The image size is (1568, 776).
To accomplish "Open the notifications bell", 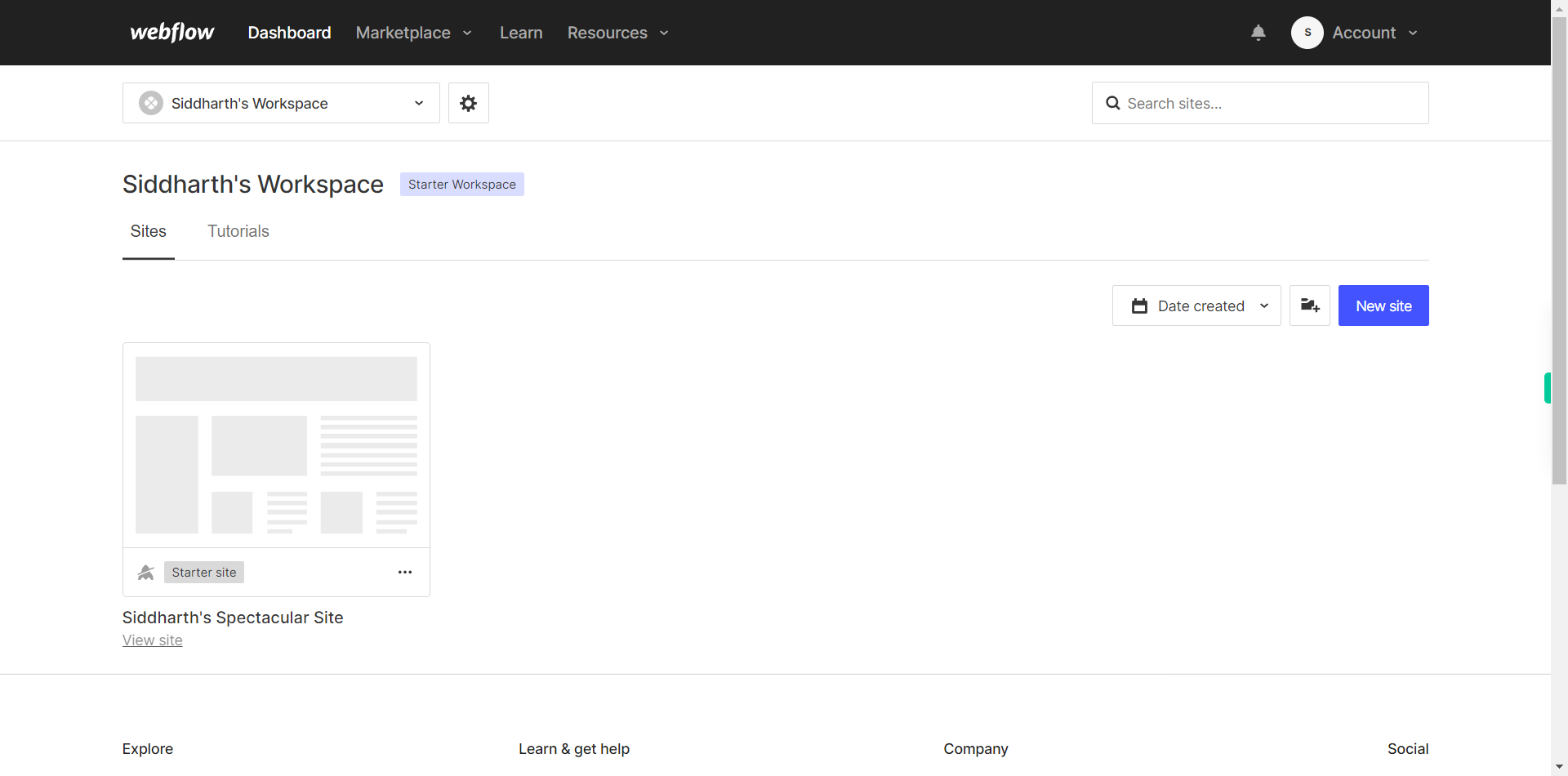I will pos(1258,33).
